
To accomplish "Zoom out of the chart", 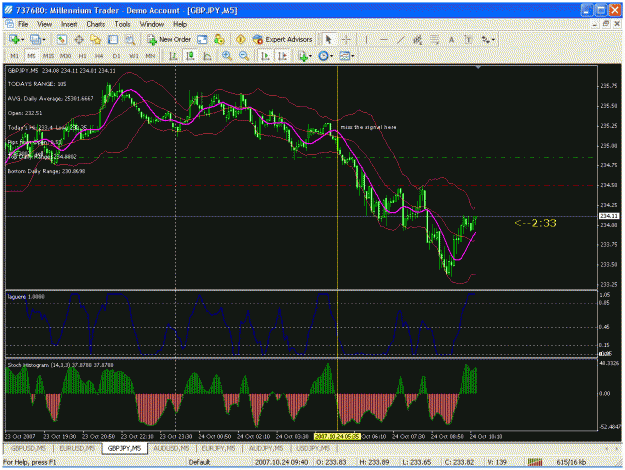I will pyautogui.click(x=244, y=56).
